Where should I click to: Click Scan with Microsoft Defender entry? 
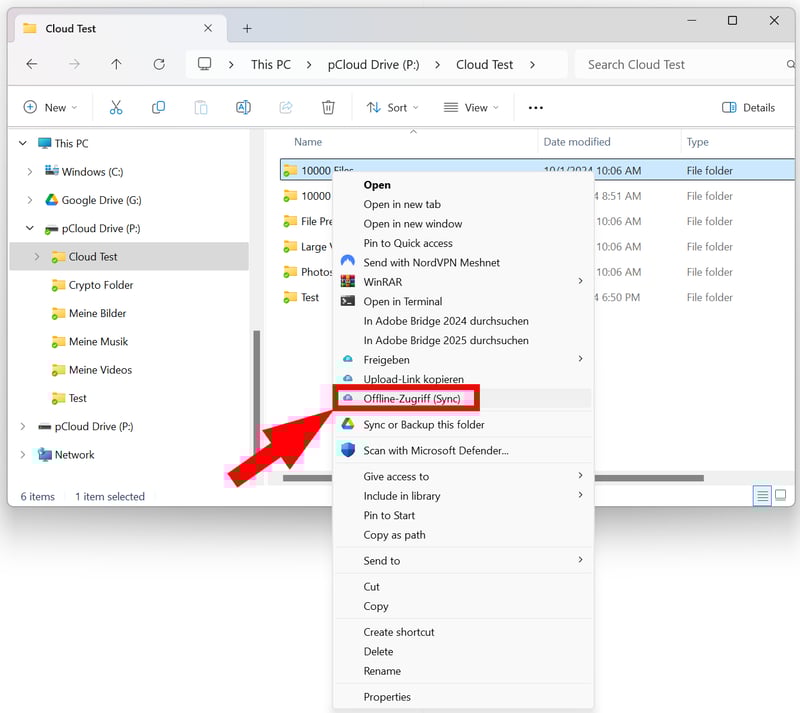pos(435,450)
